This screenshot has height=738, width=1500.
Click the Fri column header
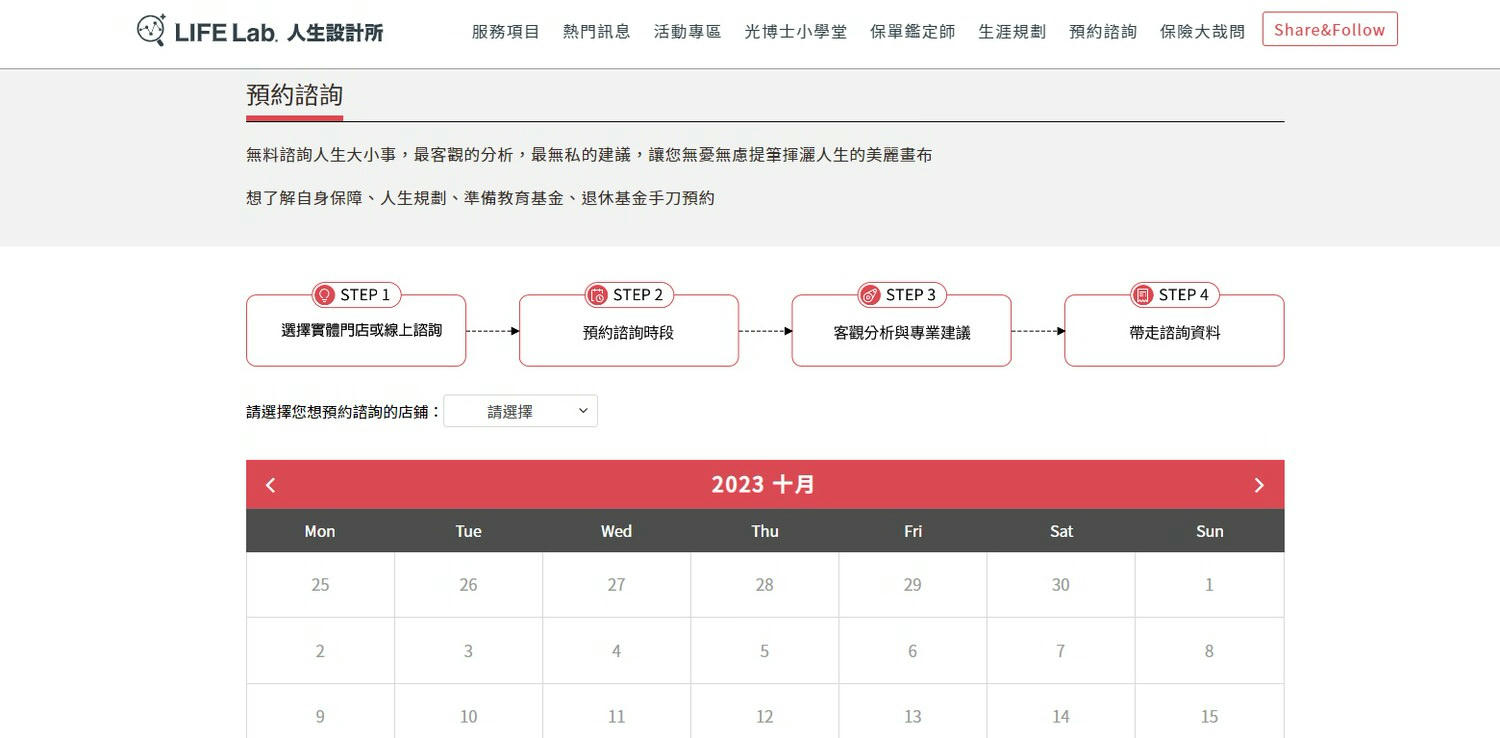[913, 531]
